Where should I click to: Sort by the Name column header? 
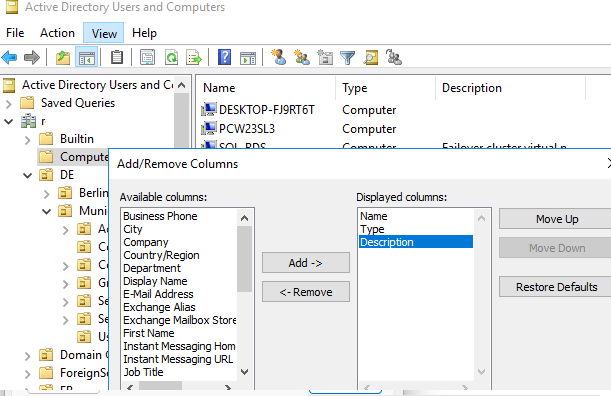point(267,88)
